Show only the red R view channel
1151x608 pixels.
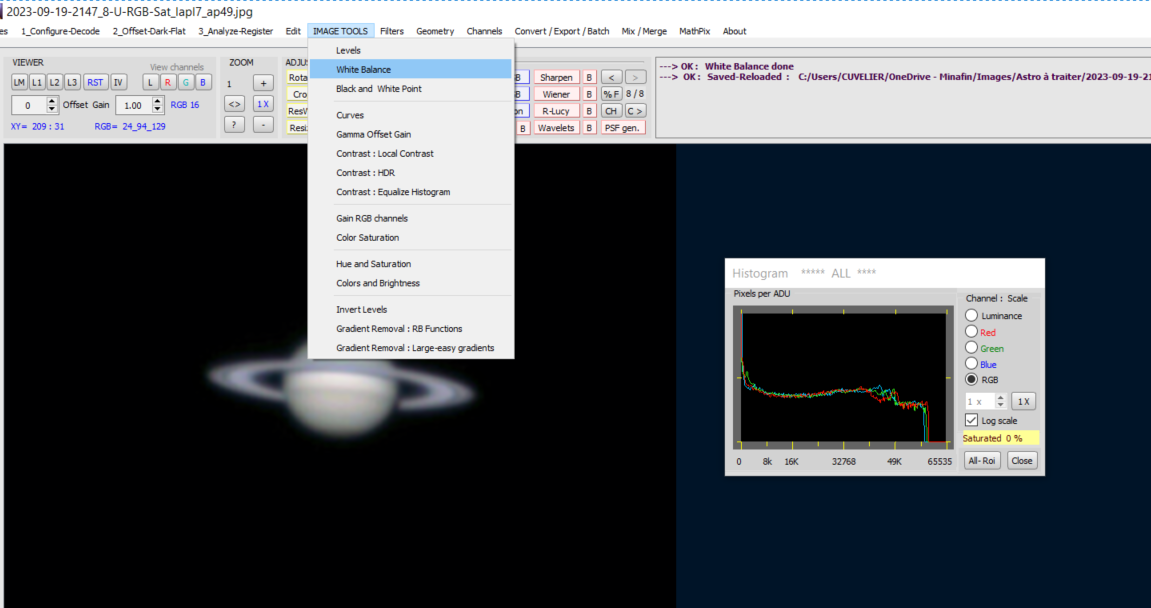[x=168, y=82]
